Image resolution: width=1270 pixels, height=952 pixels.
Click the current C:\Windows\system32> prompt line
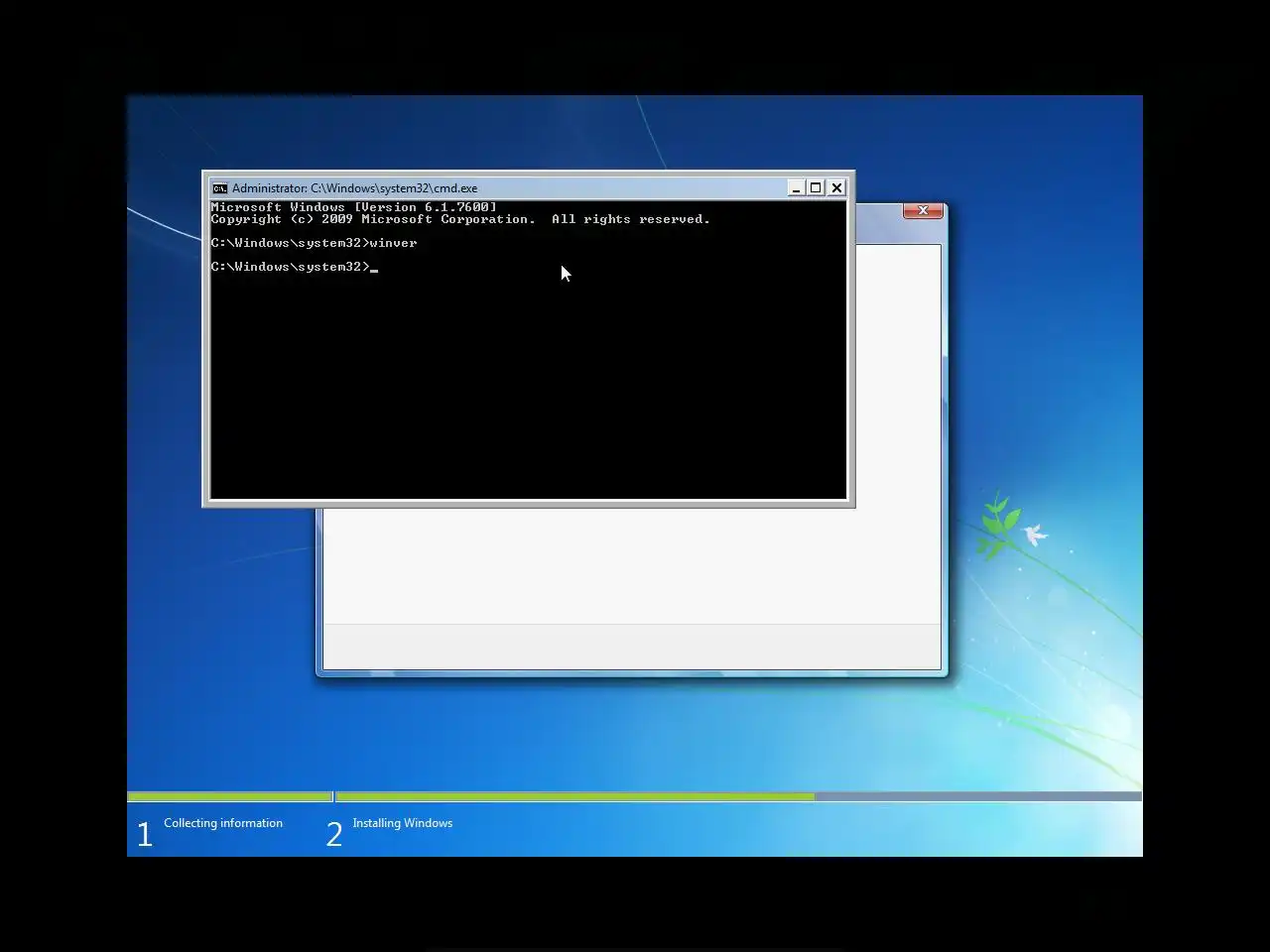[x=294, y=267]
